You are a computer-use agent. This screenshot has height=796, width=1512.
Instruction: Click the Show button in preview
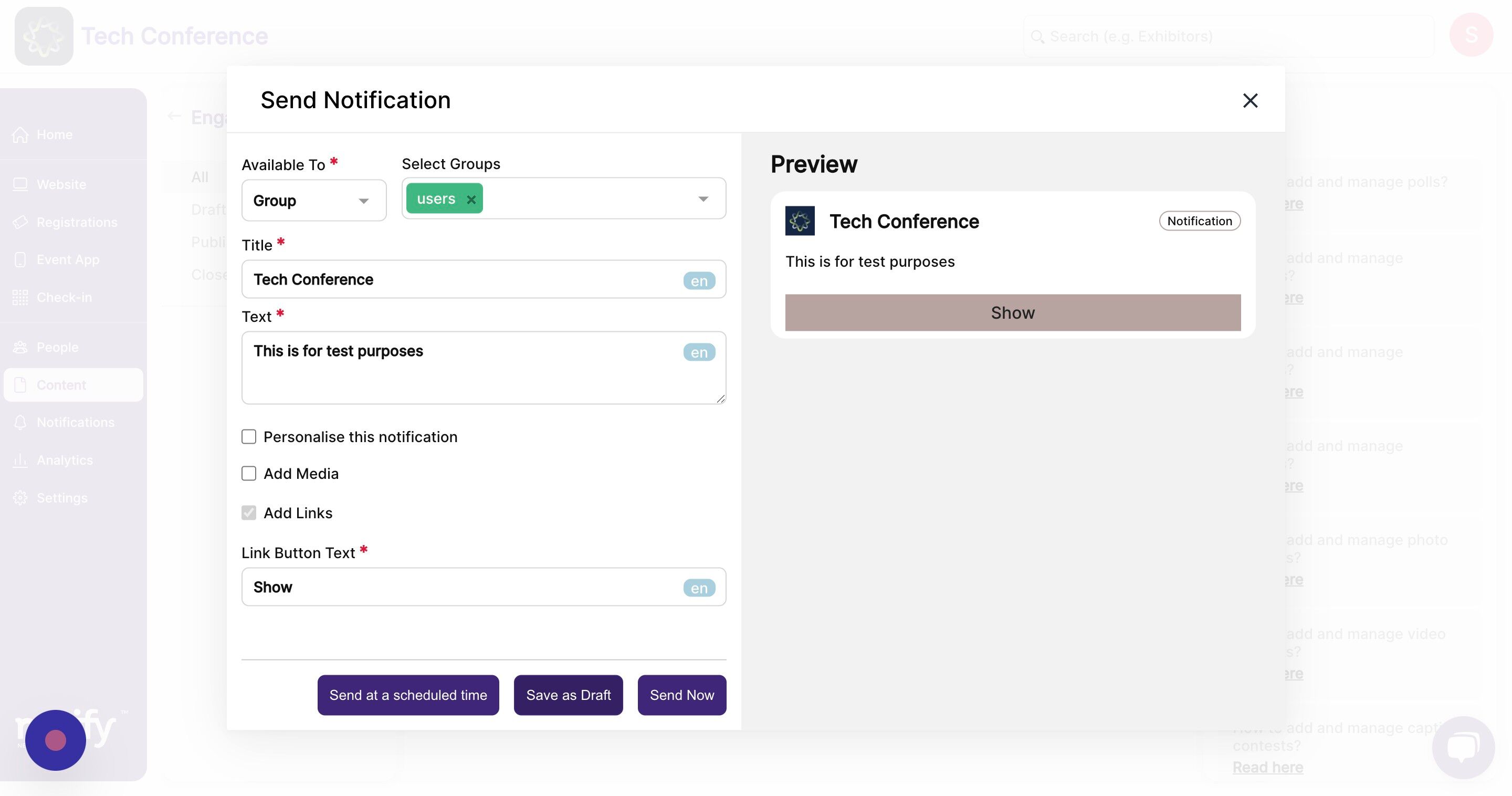click(1013, 313)
